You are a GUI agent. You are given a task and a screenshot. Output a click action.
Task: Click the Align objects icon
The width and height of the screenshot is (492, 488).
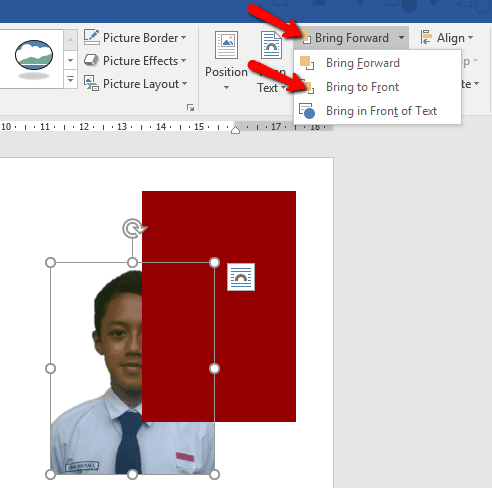coord(426,37)
